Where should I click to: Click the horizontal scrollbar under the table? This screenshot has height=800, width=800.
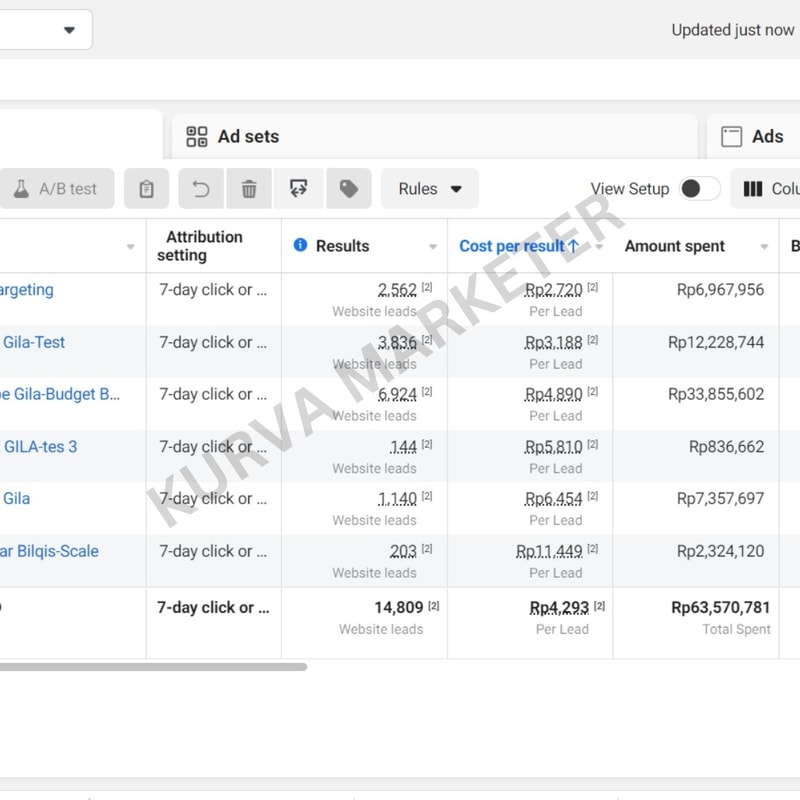(x=153, y=667)
